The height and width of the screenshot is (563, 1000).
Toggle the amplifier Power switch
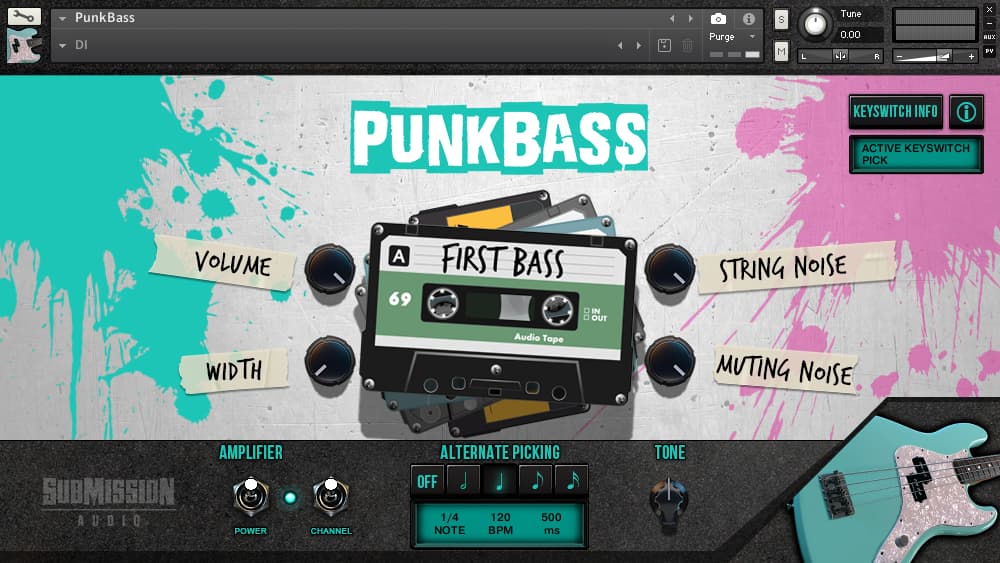[250, 497]
